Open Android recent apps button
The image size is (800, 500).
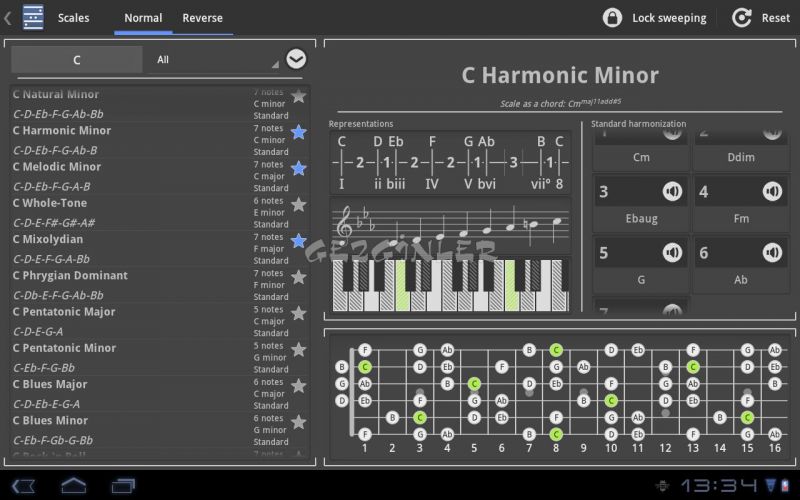[123, 485]
